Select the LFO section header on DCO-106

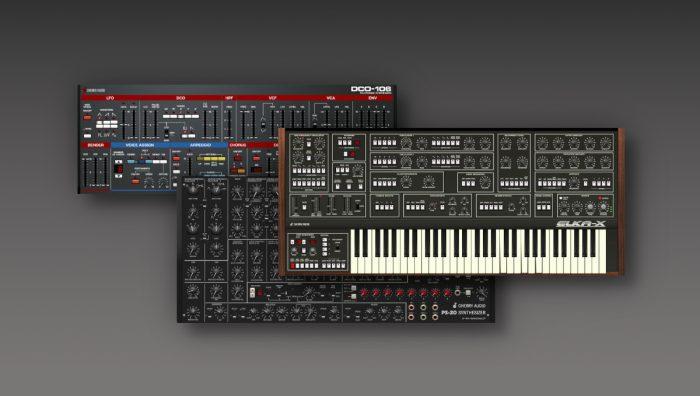tap(110, 98)
